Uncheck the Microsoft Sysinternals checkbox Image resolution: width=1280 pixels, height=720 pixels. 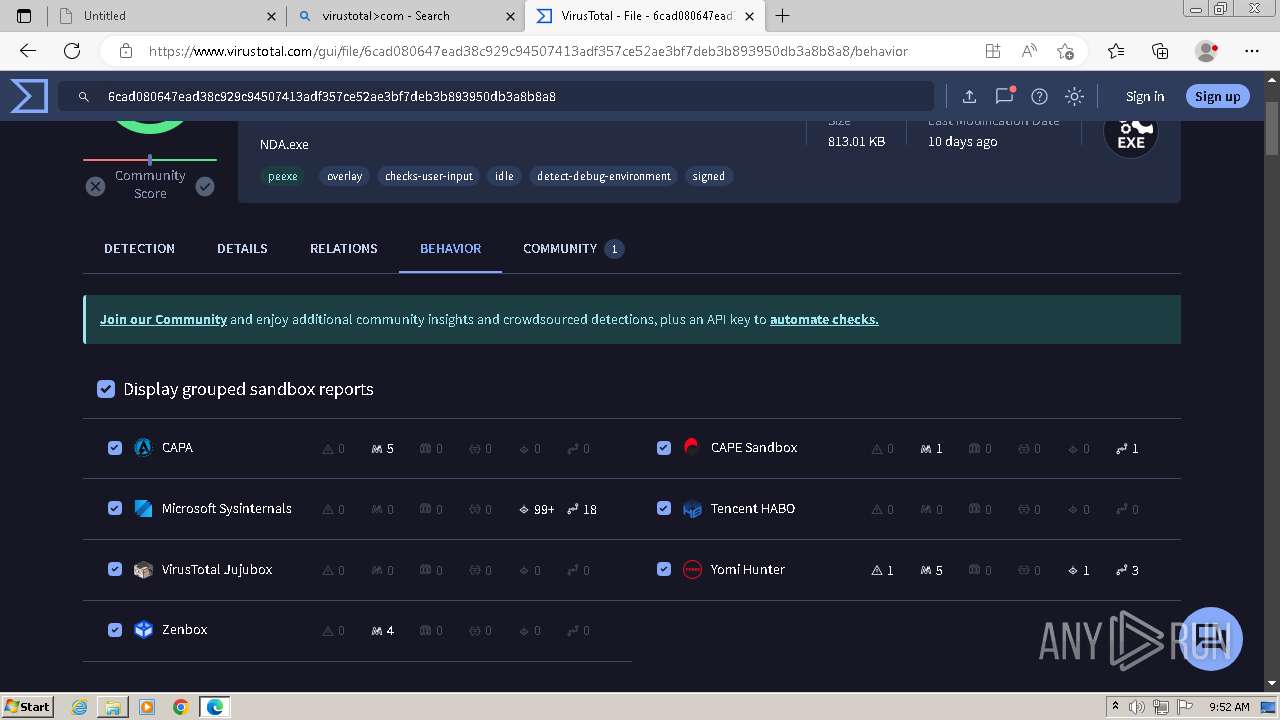[115, 508]
